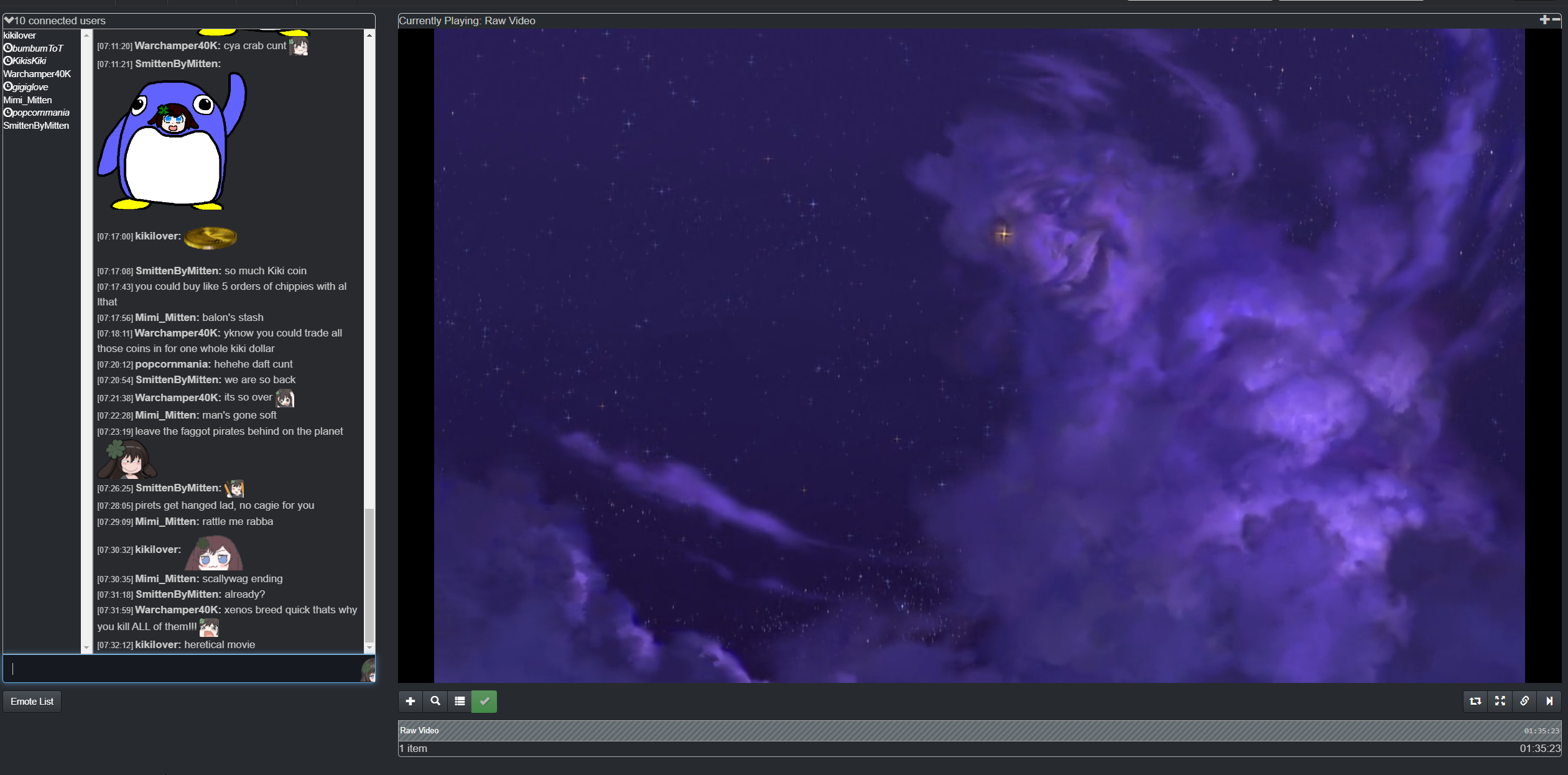Skip to next video in playlist
1568x775 pixels.
click(x=1549, y=701)
